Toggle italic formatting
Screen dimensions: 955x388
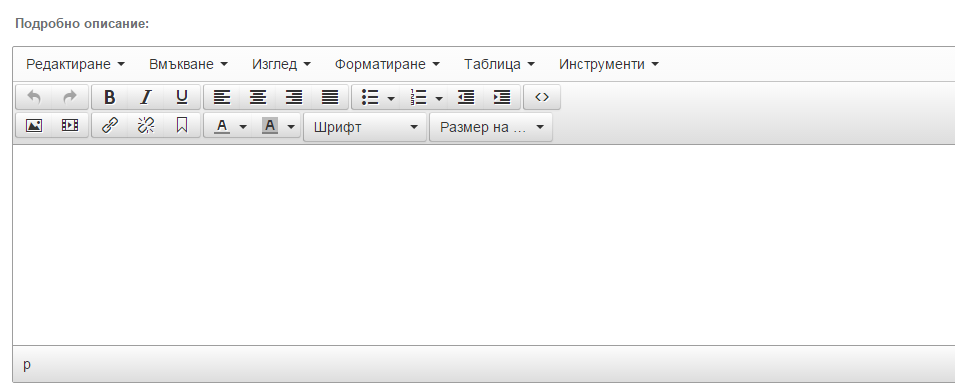click(146, 97)
